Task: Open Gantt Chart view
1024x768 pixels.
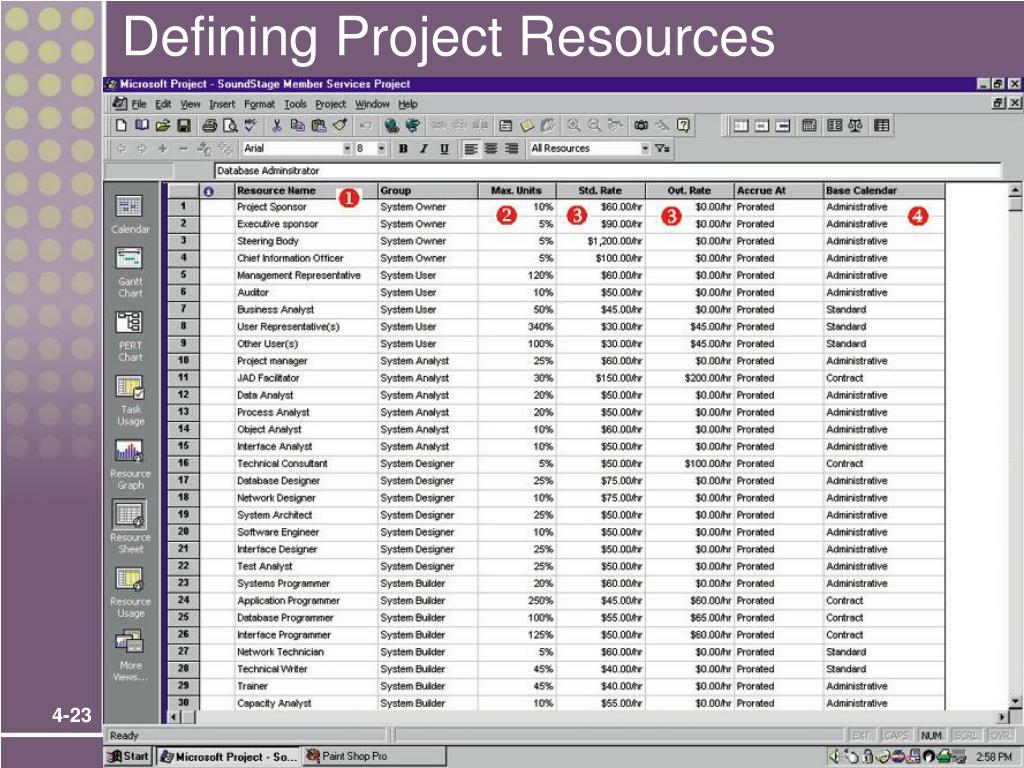Action: 130,272
